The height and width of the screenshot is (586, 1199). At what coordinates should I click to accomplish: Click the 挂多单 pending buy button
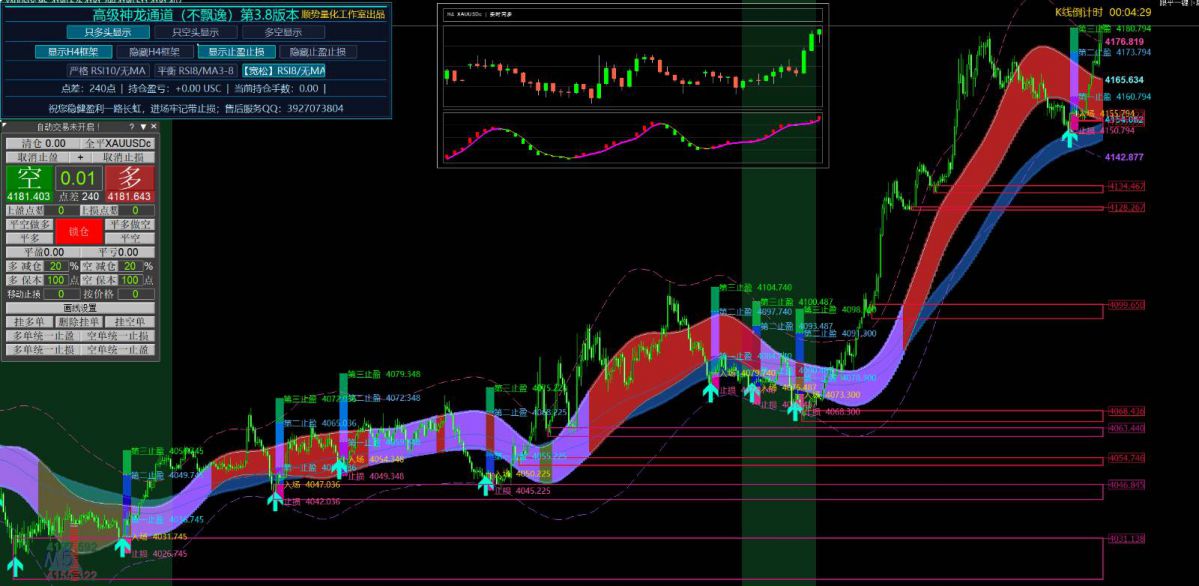30,321
